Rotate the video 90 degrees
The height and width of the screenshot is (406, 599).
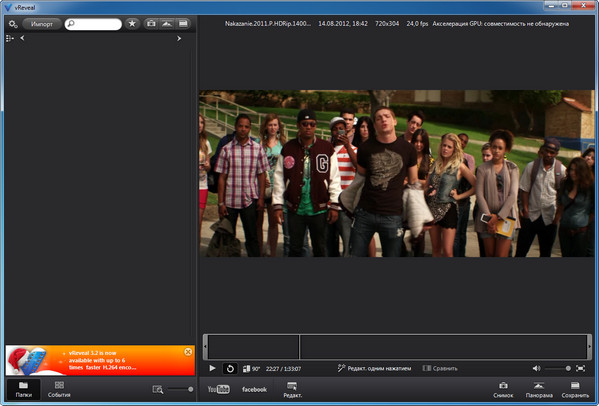[251, 369]
